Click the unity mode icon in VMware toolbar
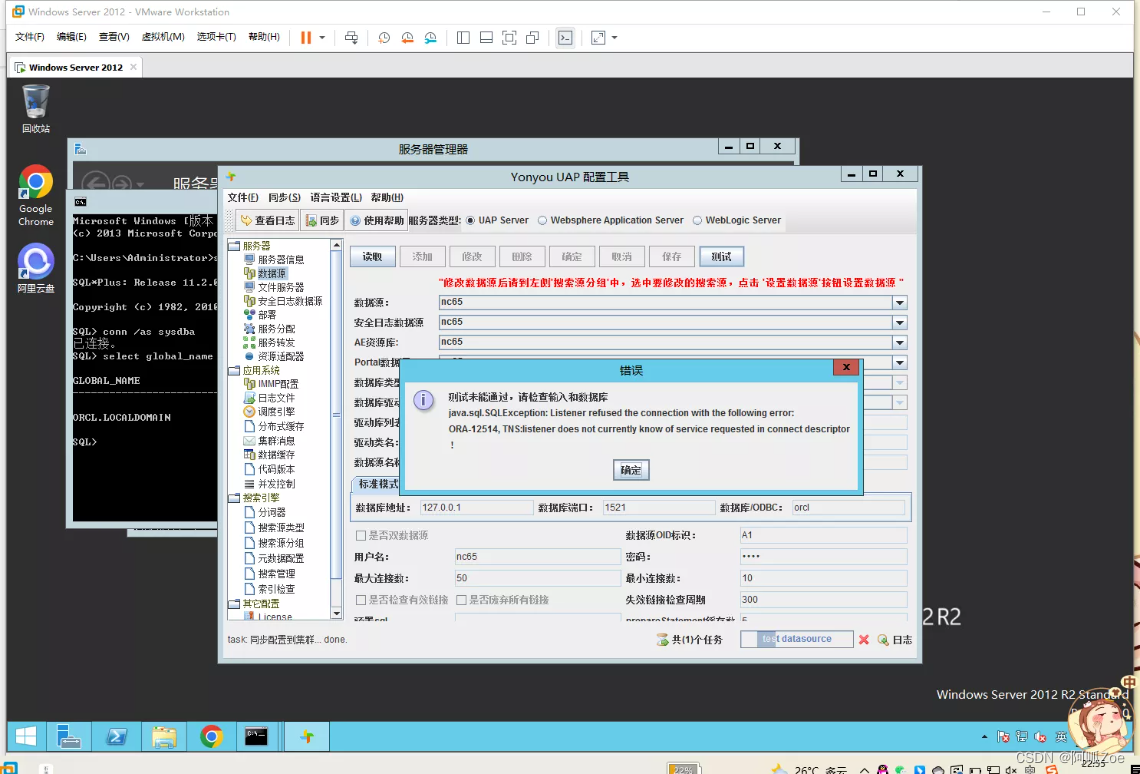 pos(533,38)
